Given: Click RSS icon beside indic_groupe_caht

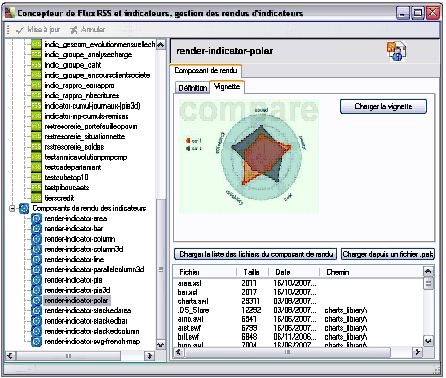Looking at the screenshot, I should (x=36, y=65).
